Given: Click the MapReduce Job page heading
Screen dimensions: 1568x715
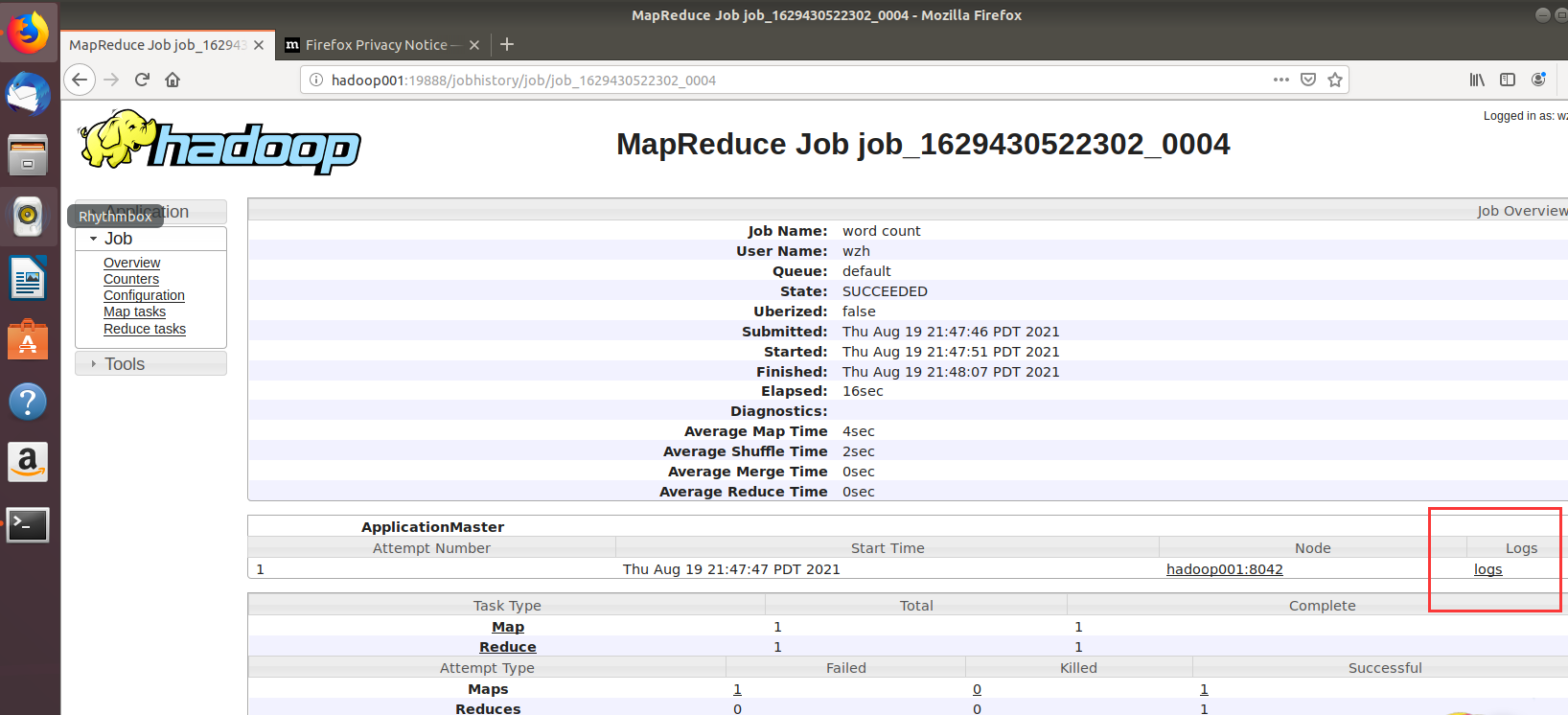Looking at the screenshot, I should pos(923,144).
